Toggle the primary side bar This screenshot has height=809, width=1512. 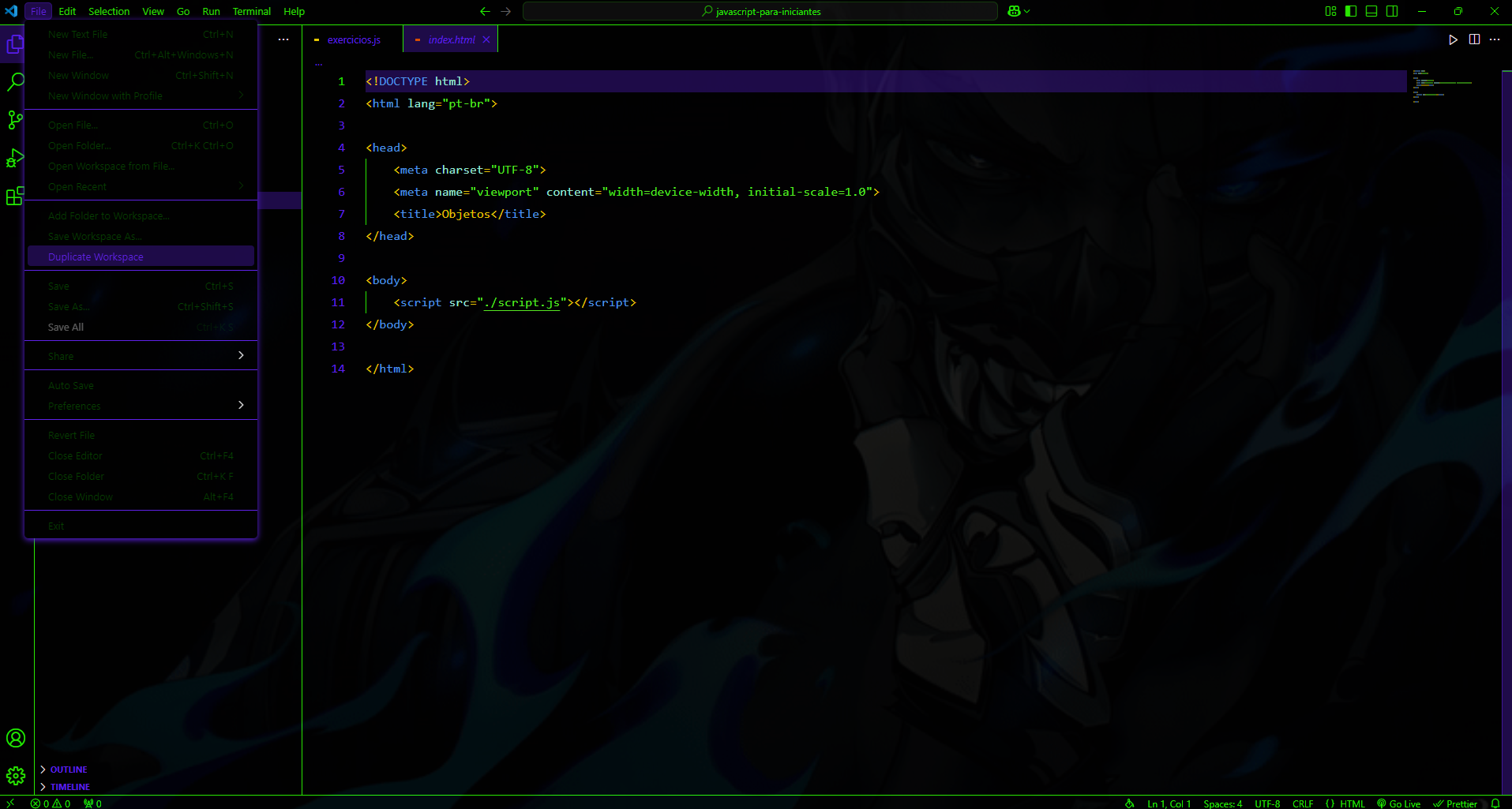(1351, 11)
